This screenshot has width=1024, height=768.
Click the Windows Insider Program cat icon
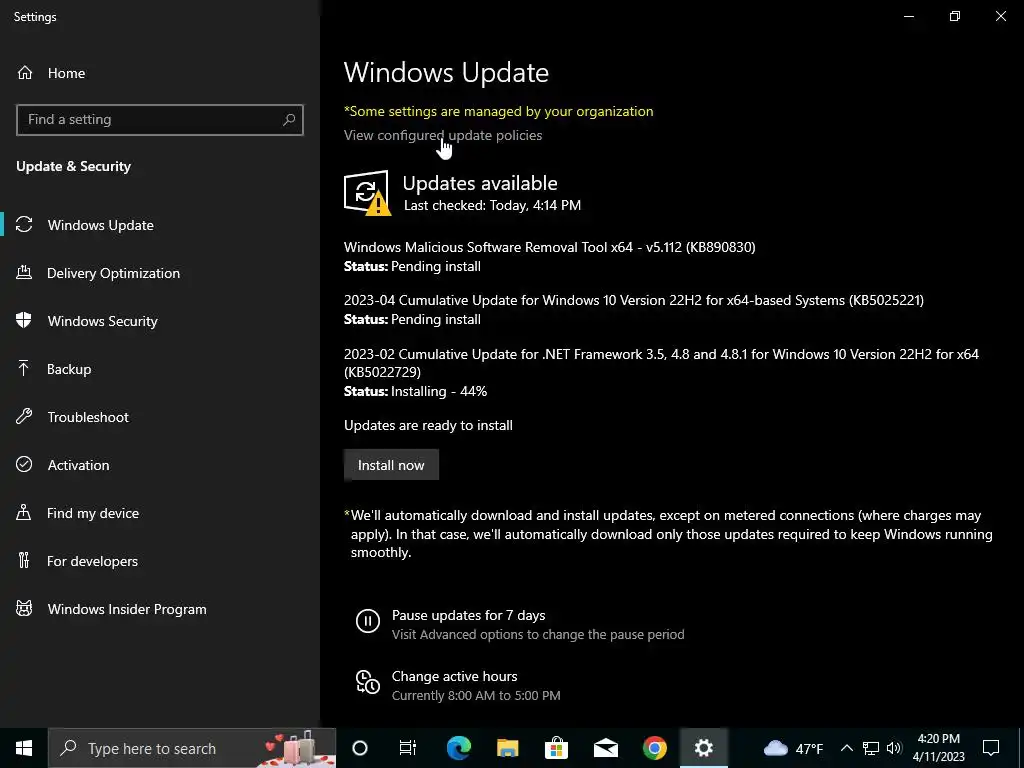coord(24,609)
